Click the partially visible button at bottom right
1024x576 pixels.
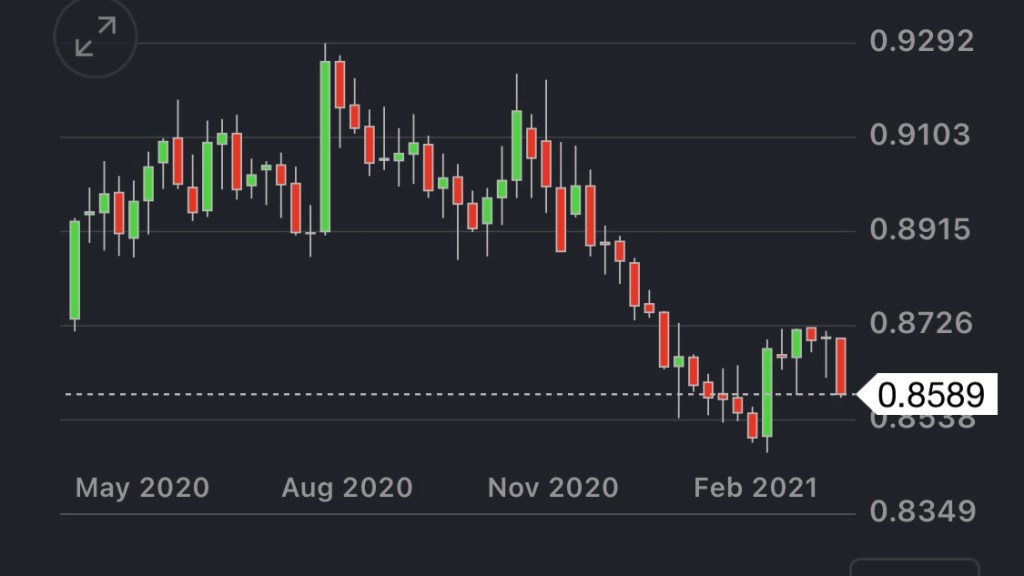click(914, 567)
